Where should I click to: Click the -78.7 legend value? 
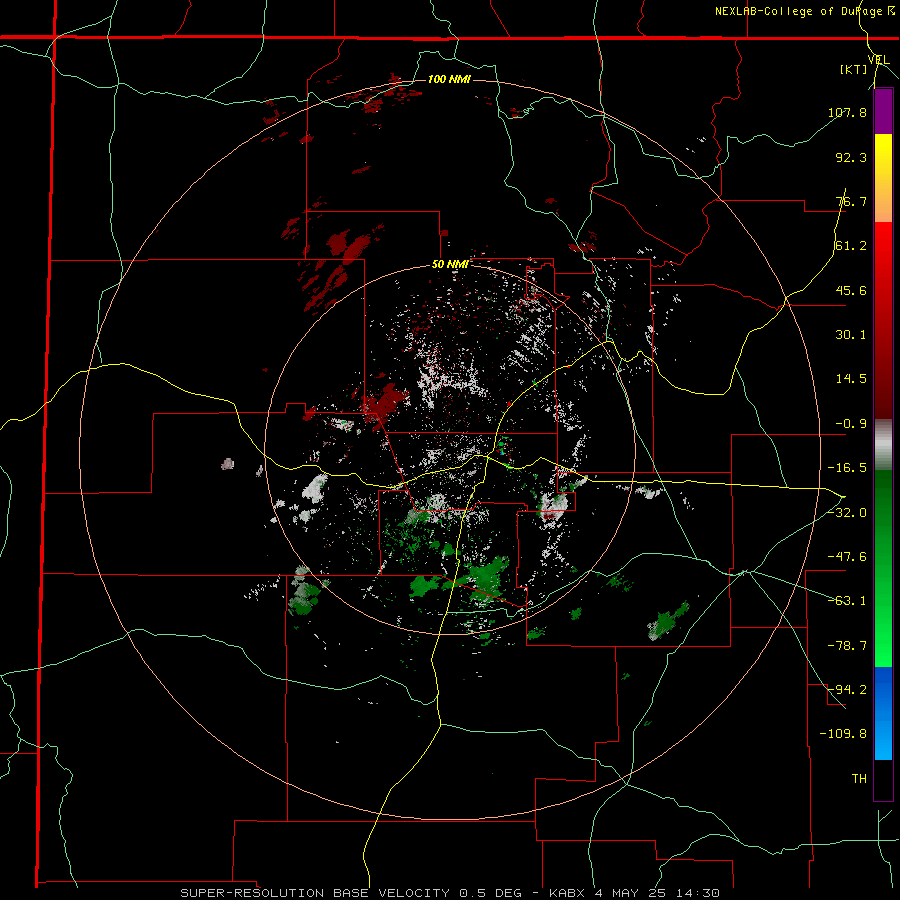point(847,646)
